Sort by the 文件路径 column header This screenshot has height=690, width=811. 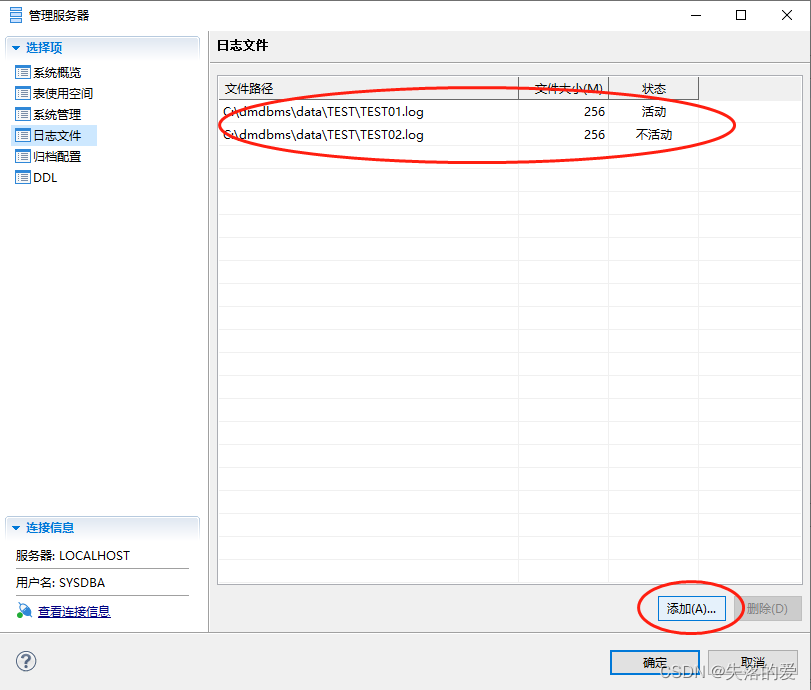pyautogui.click(x=368, y=88)
